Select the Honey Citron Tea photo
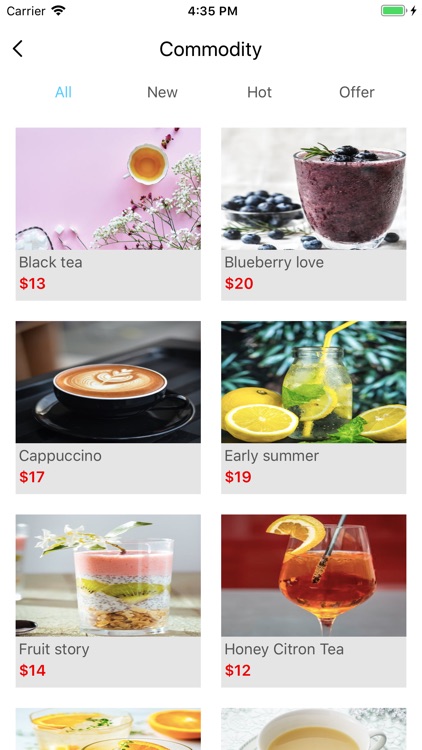422x750 pixels. pyautogui.click(x=313, y=575)
